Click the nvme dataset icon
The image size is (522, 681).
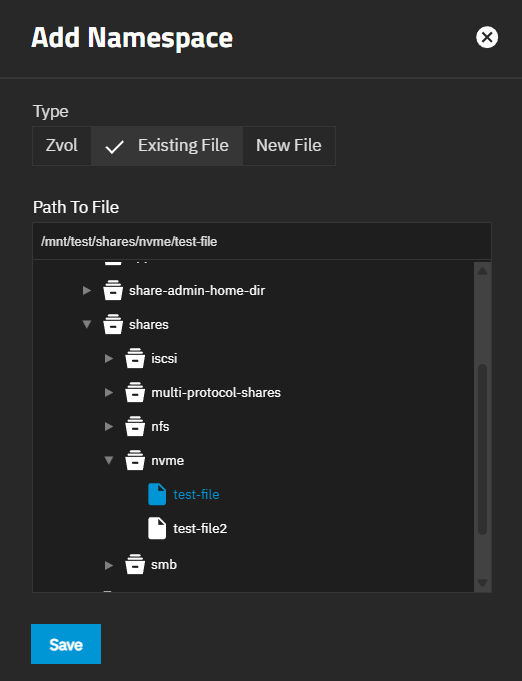click(x=135, y=460)
